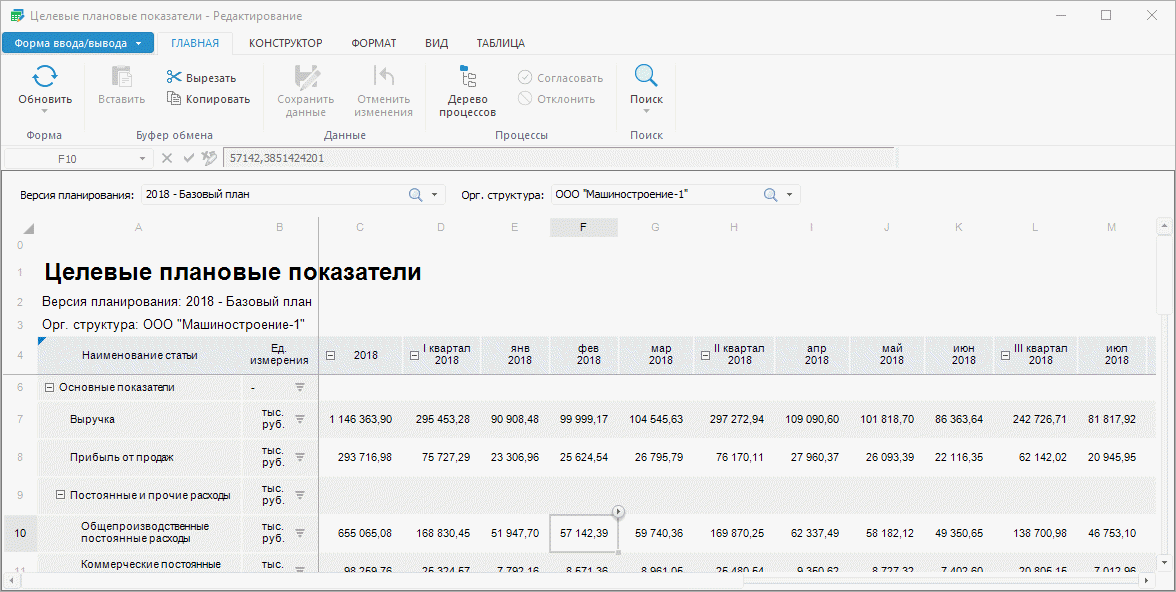Screen dimensions: 1176x592
Task: Collapse the I квартал 2018 columns
Action: 413,355
